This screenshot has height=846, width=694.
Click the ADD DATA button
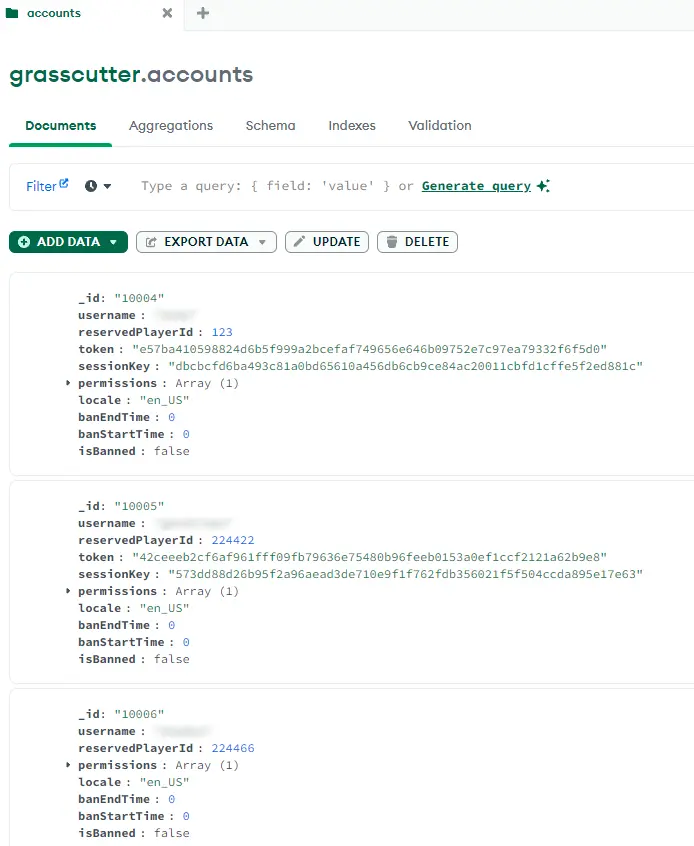68,242
